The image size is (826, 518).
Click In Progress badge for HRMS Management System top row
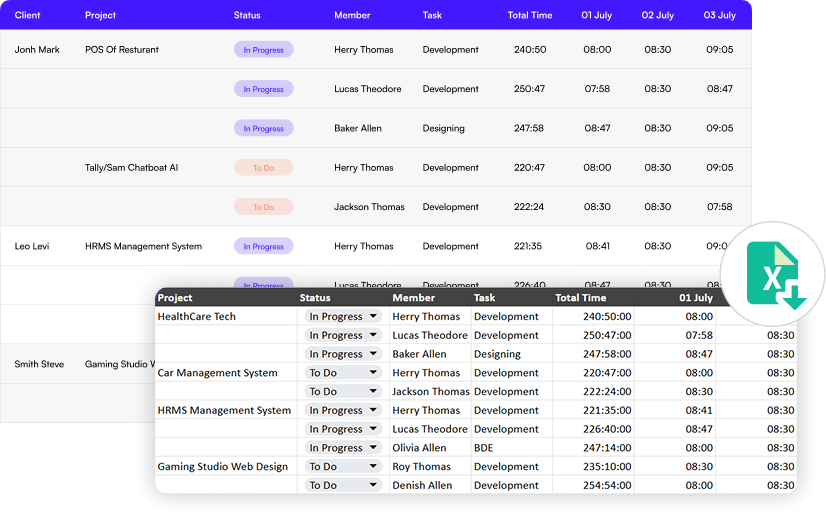click(x=263, y=246)
